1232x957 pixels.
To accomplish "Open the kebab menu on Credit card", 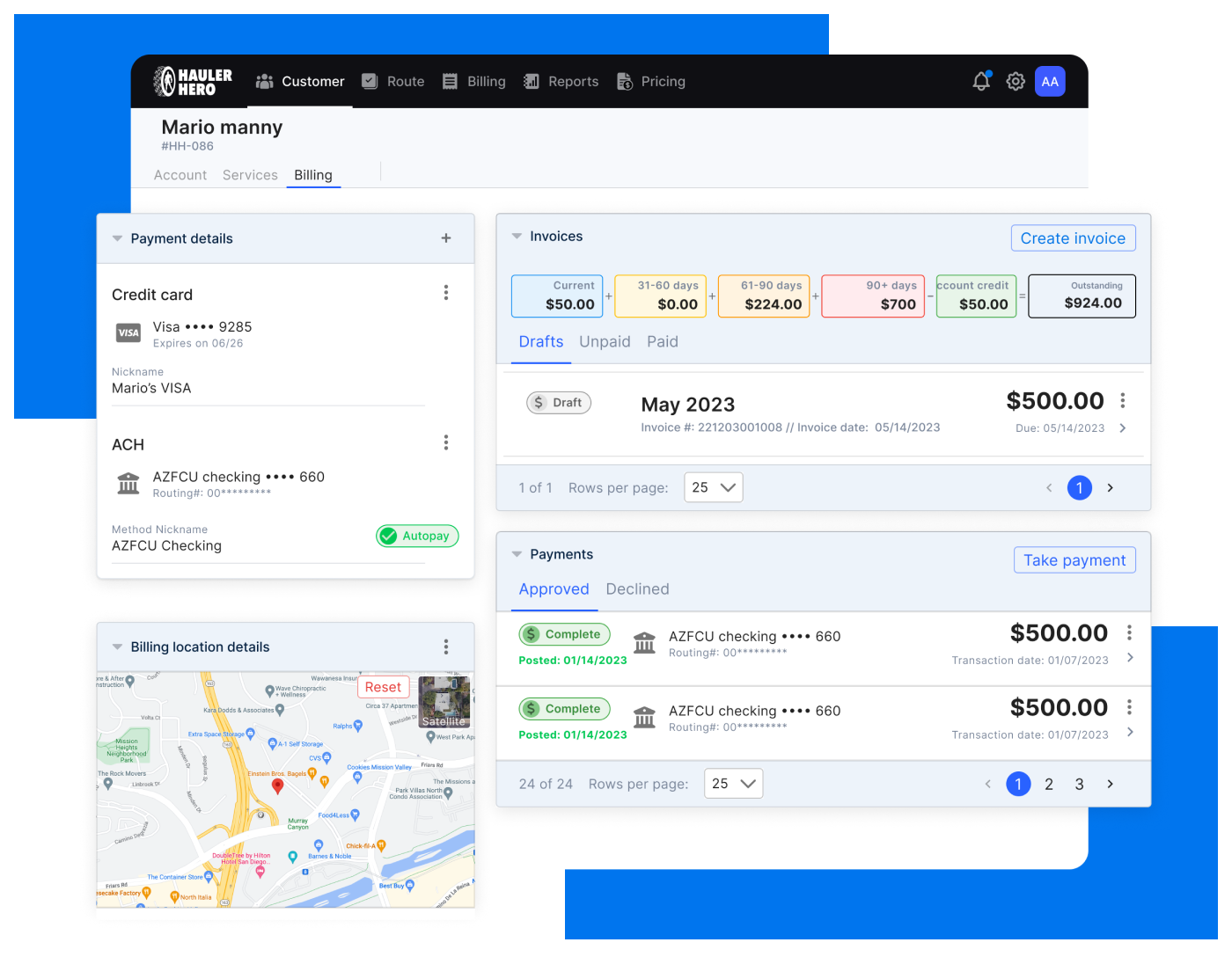I will pos(446,293).
